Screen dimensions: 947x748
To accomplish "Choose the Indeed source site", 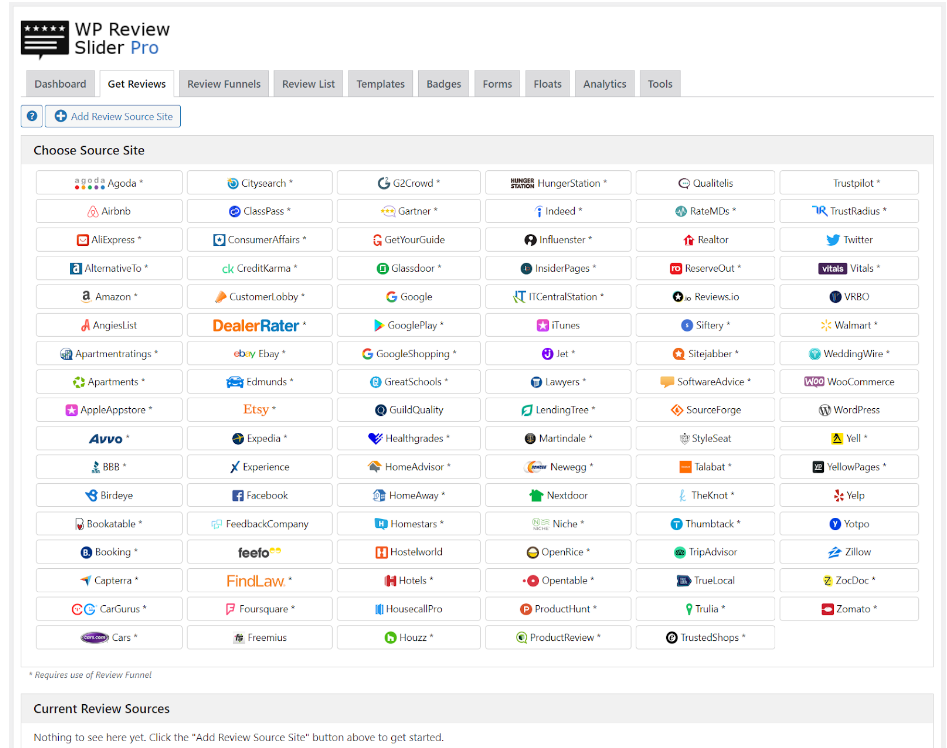I will coord(558,211).
